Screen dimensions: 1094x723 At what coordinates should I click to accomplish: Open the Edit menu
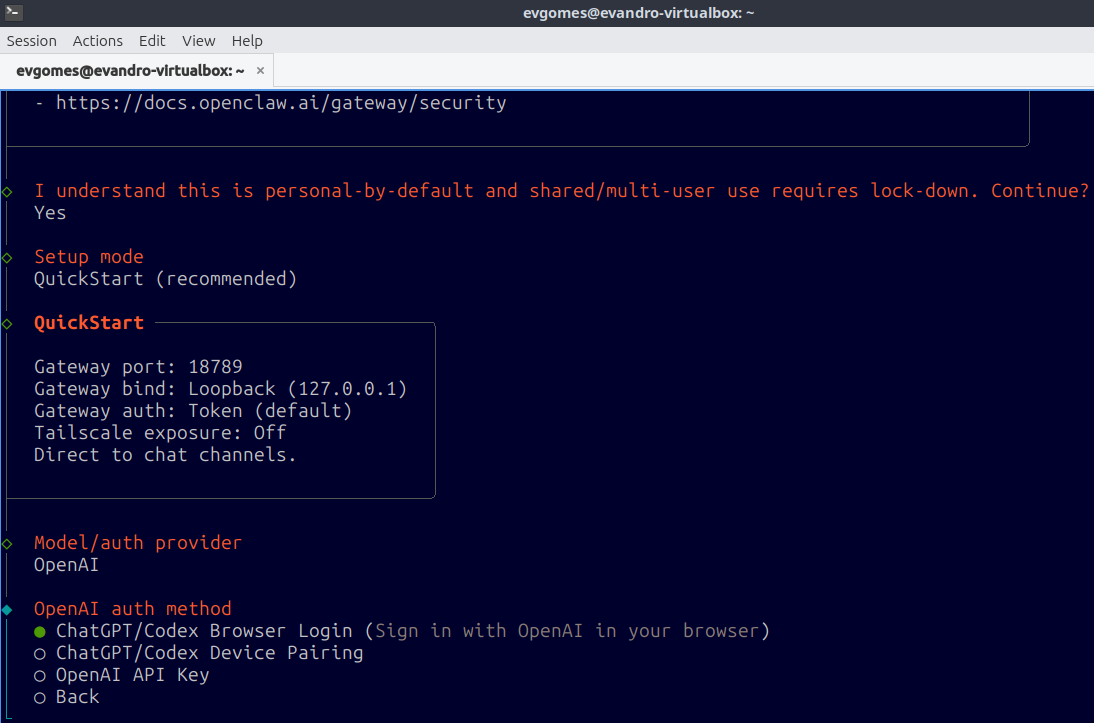click(x=152, y=40)
